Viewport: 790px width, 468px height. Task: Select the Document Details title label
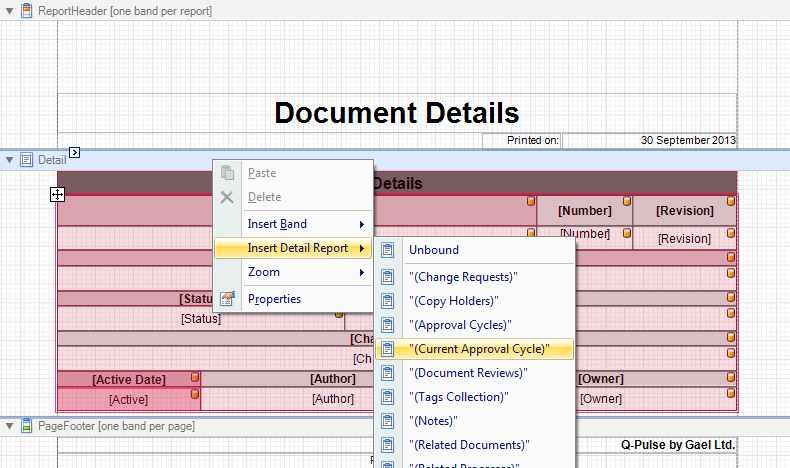397,113
